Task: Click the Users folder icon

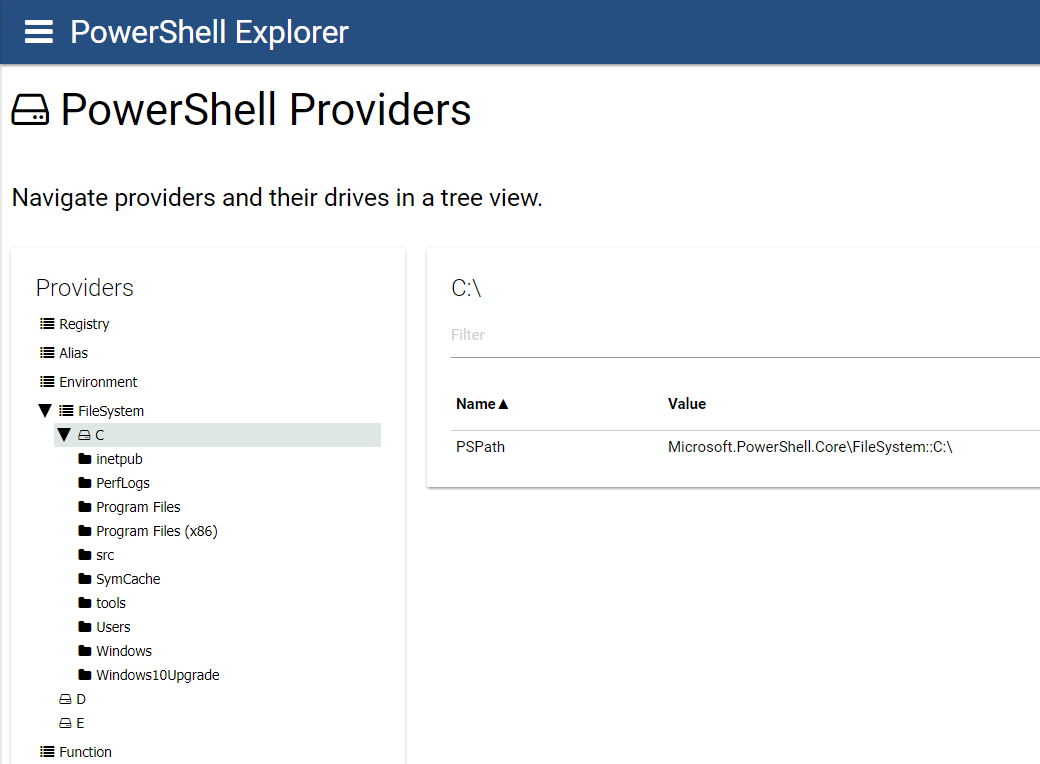Action: 85,627
